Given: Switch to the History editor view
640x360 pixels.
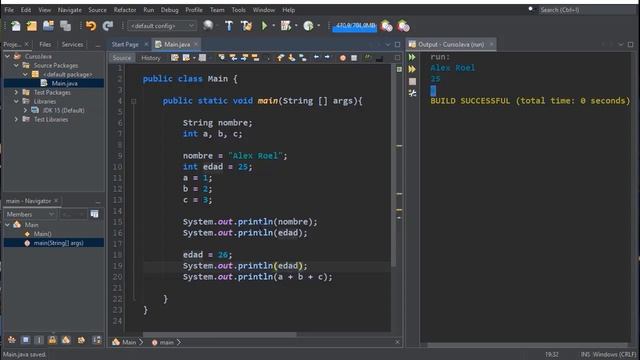Looking at the screenshot, I should click(x=151, y=58).
